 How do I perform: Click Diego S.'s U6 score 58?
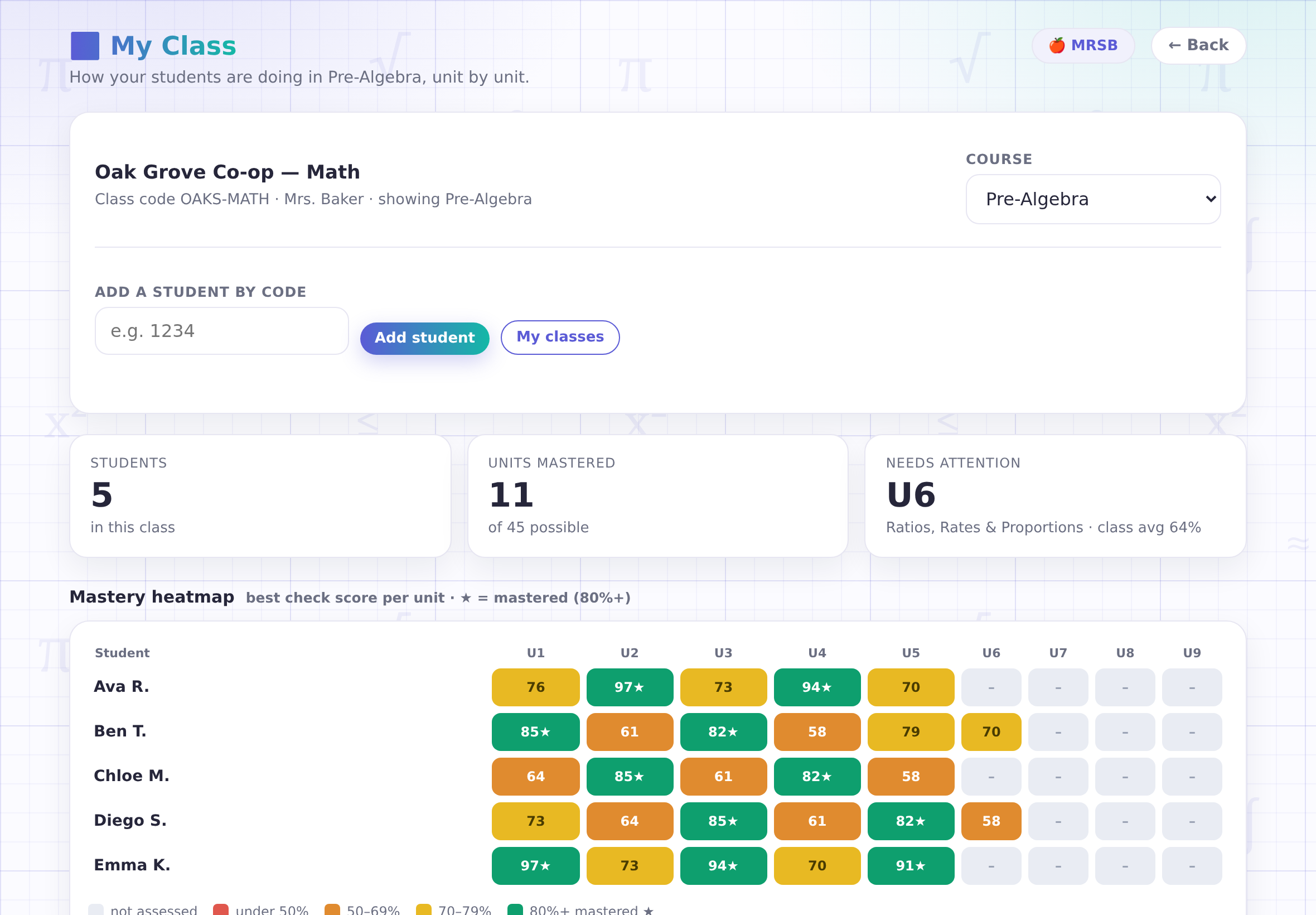991,822
